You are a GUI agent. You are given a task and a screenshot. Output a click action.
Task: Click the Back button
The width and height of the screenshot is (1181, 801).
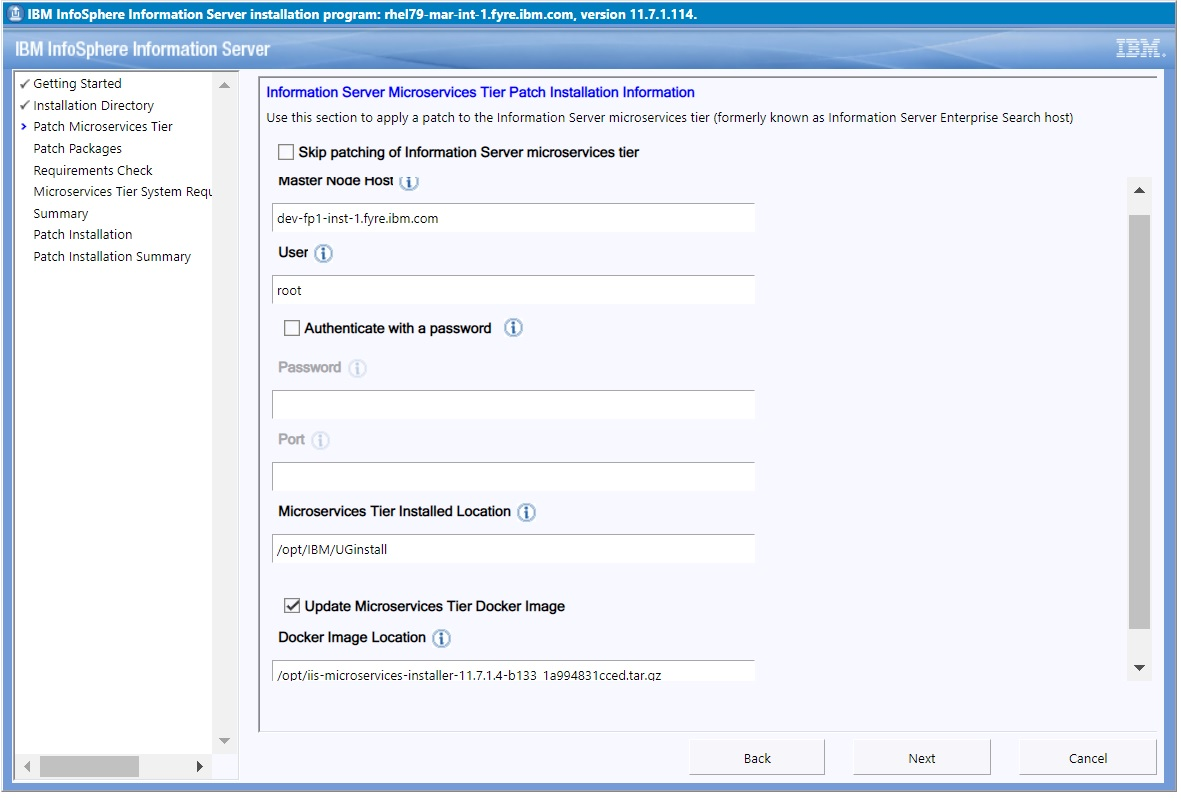[x=757, y=757]
